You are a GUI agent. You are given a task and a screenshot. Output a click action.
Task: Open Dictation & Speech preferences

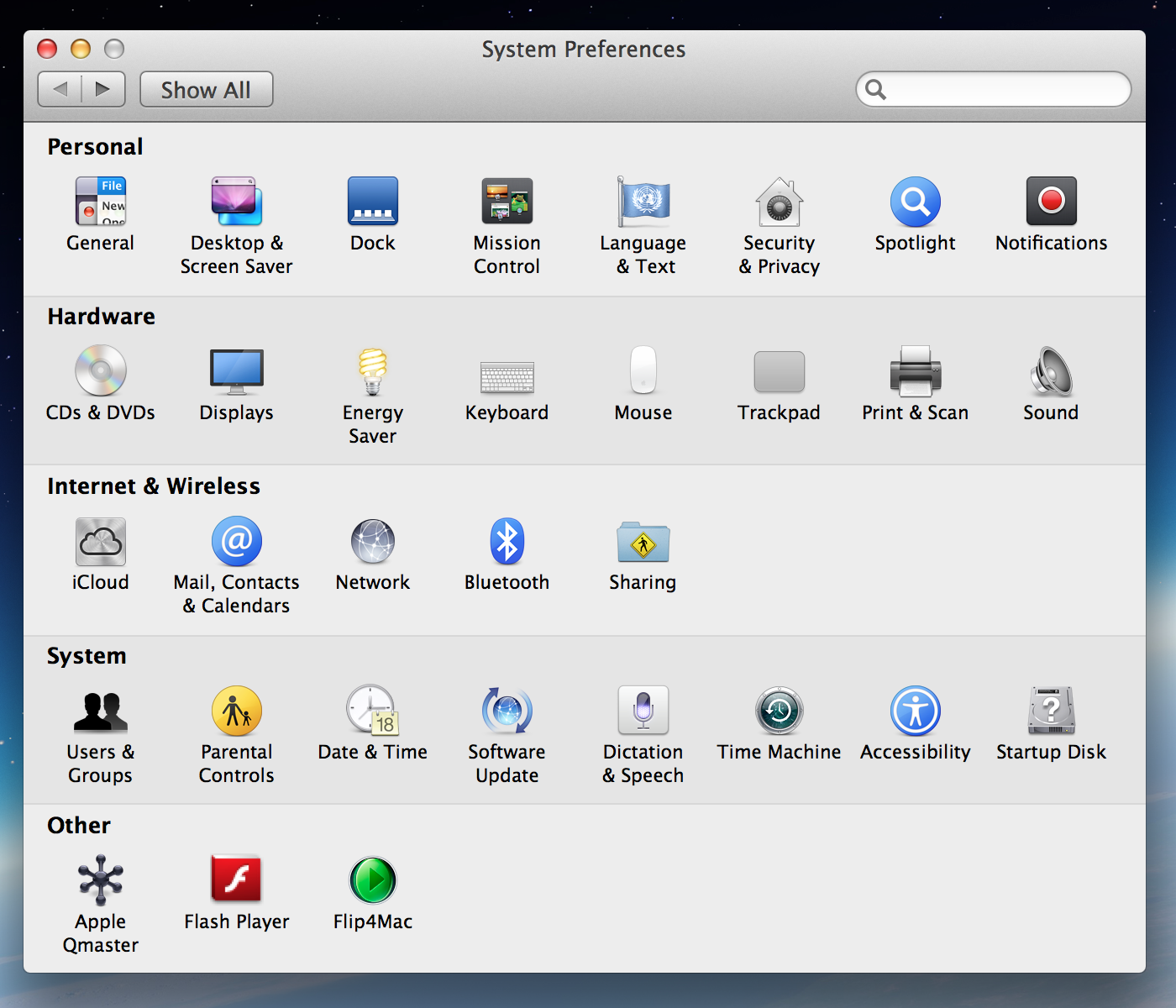tap(643, 711)
